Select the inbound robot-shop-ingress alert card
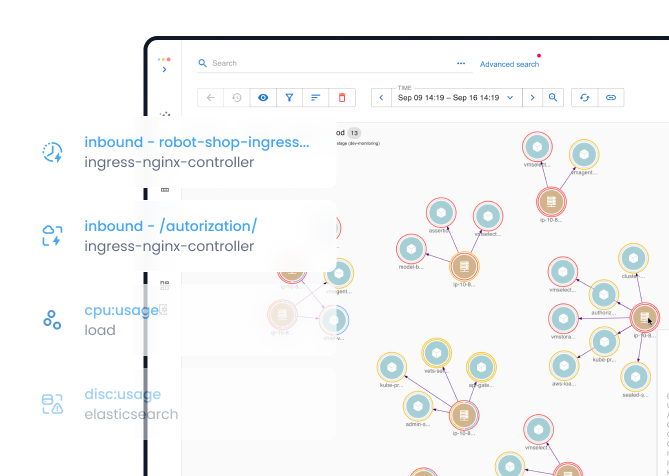 pyautogui.click(x=176, y=152)
